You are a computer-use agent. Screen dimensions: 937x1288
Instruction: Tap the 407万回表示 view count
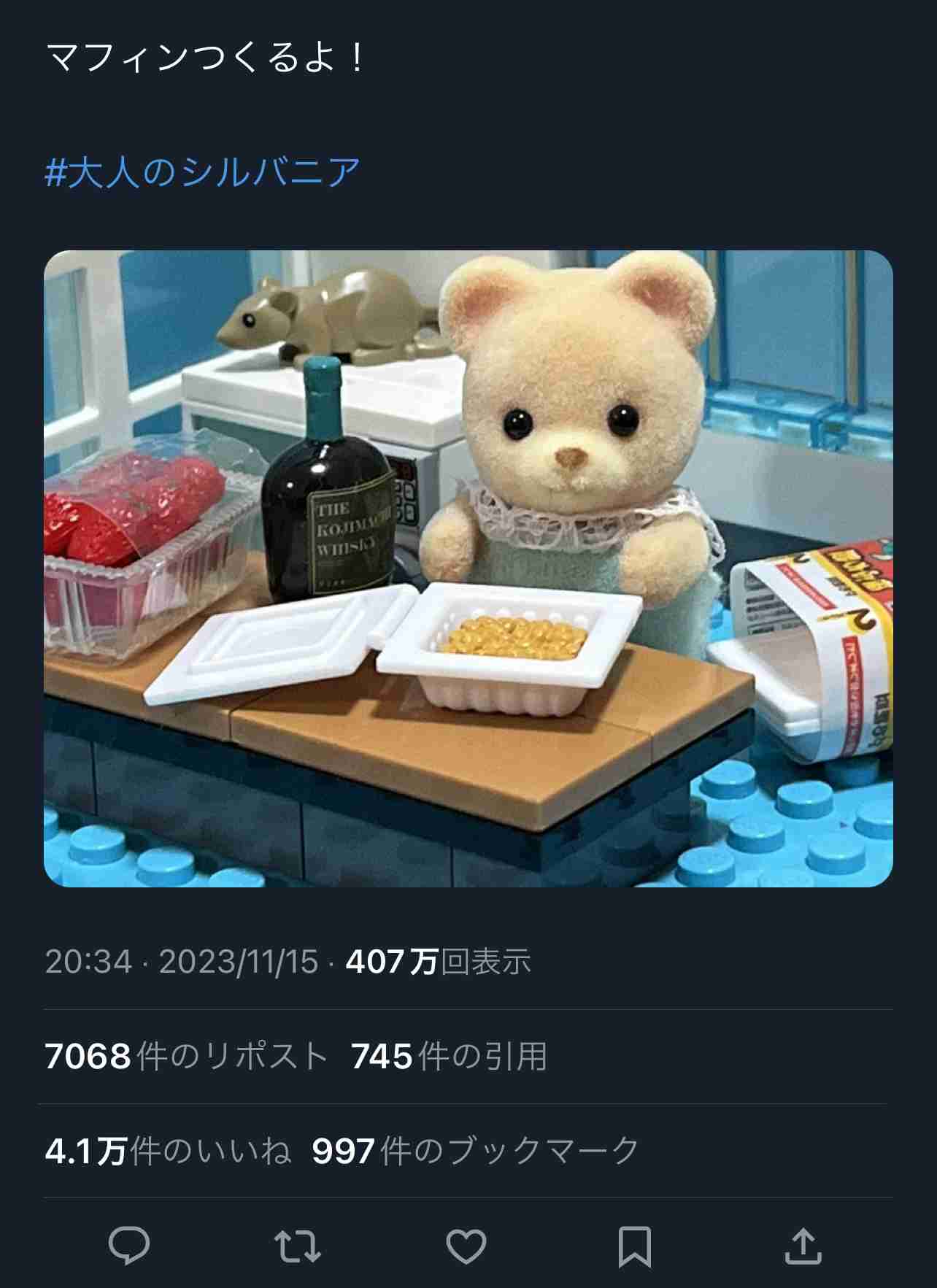[438, 962]
